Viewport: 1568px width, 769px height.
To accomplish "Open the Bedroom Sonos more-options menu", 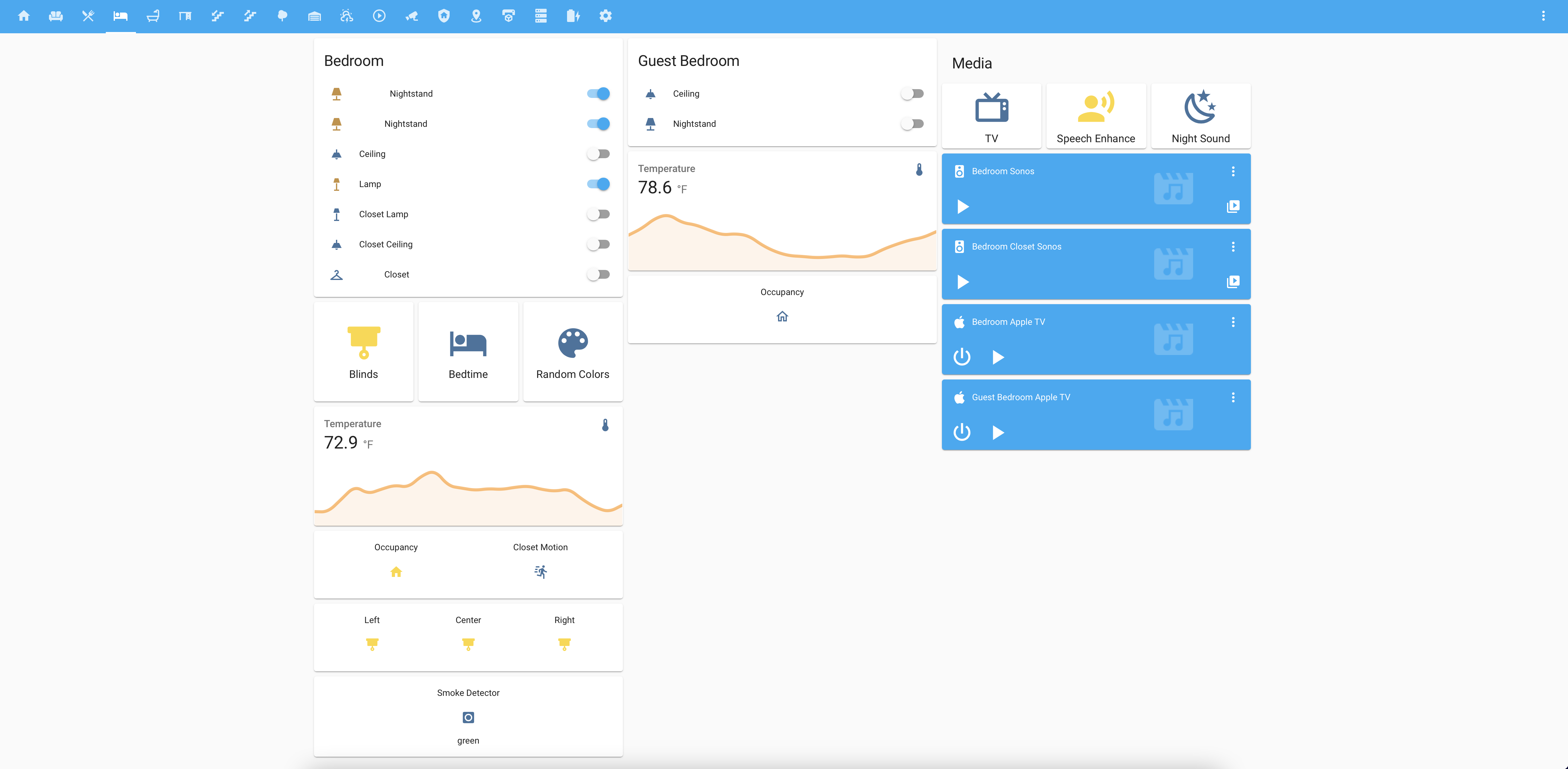I will (1233, 172).
